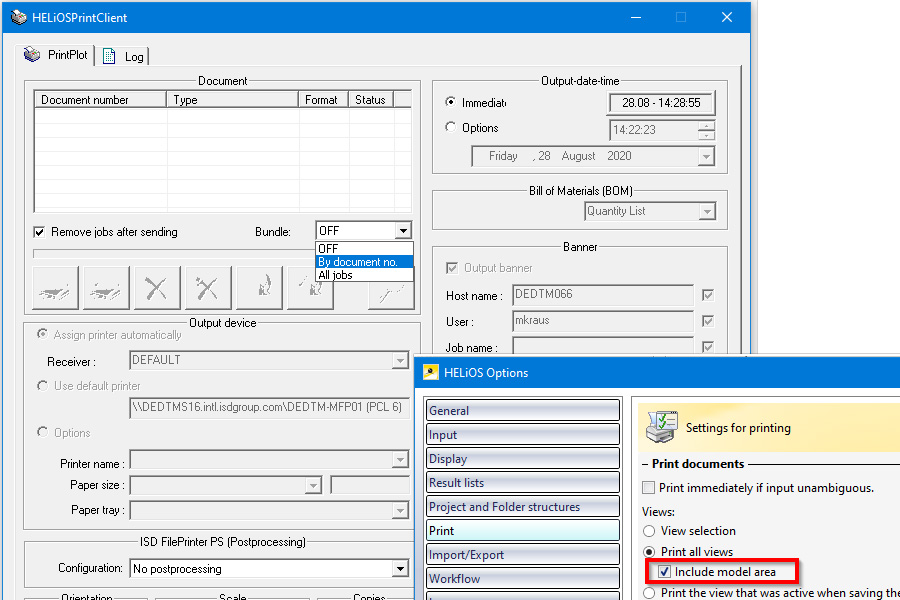The height and width of the screenshot is (600, 900).
Task: Open the Display options category
Action: (x=523, y=459)
